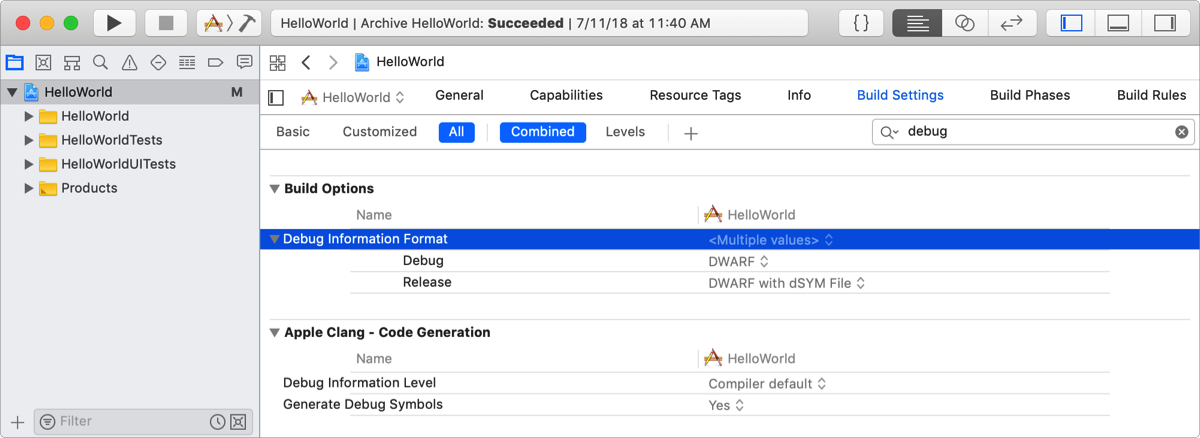1200x438 pixels.
Task: Expand the HelloWorldTests folder
Action: click(x=29, y=140)
